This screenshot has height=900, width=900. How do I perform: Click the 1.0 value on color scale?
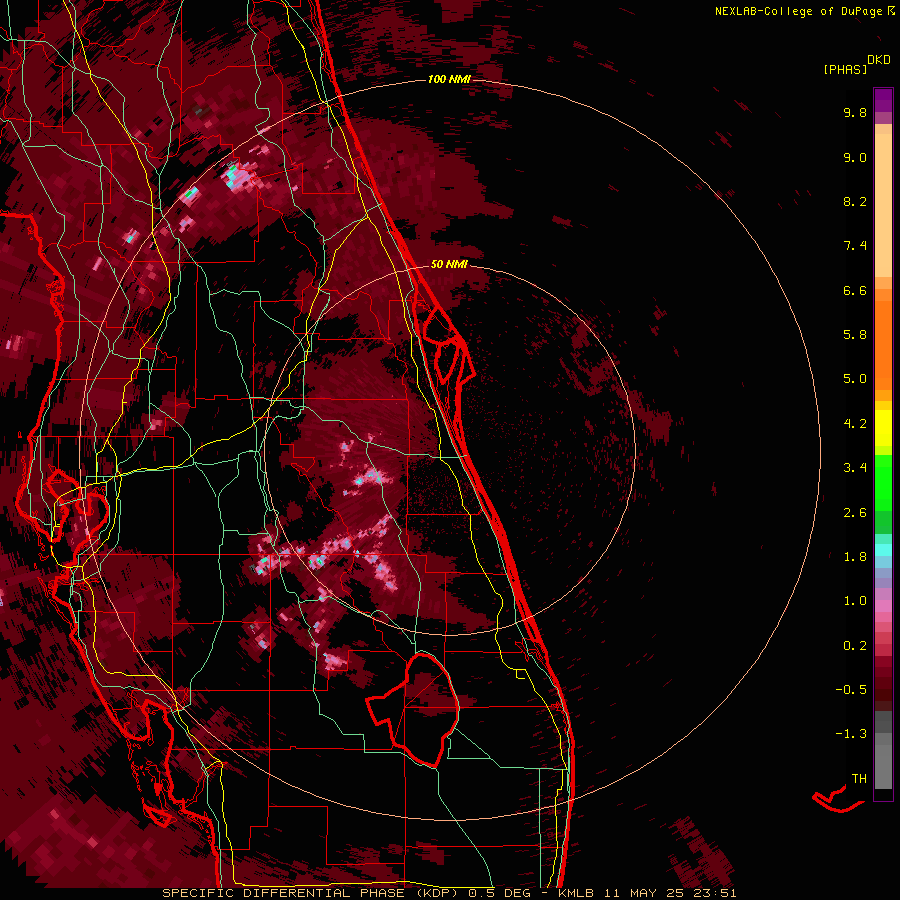tap(855, 601)
